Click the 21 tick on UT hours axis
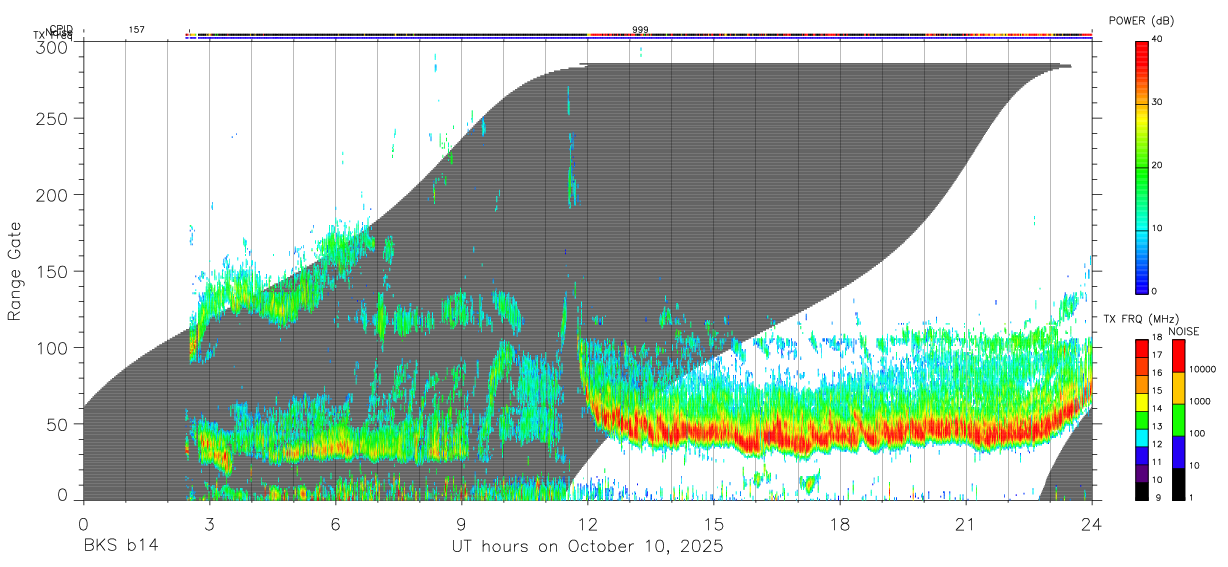 pyautogui.click(x=966, y=524)
